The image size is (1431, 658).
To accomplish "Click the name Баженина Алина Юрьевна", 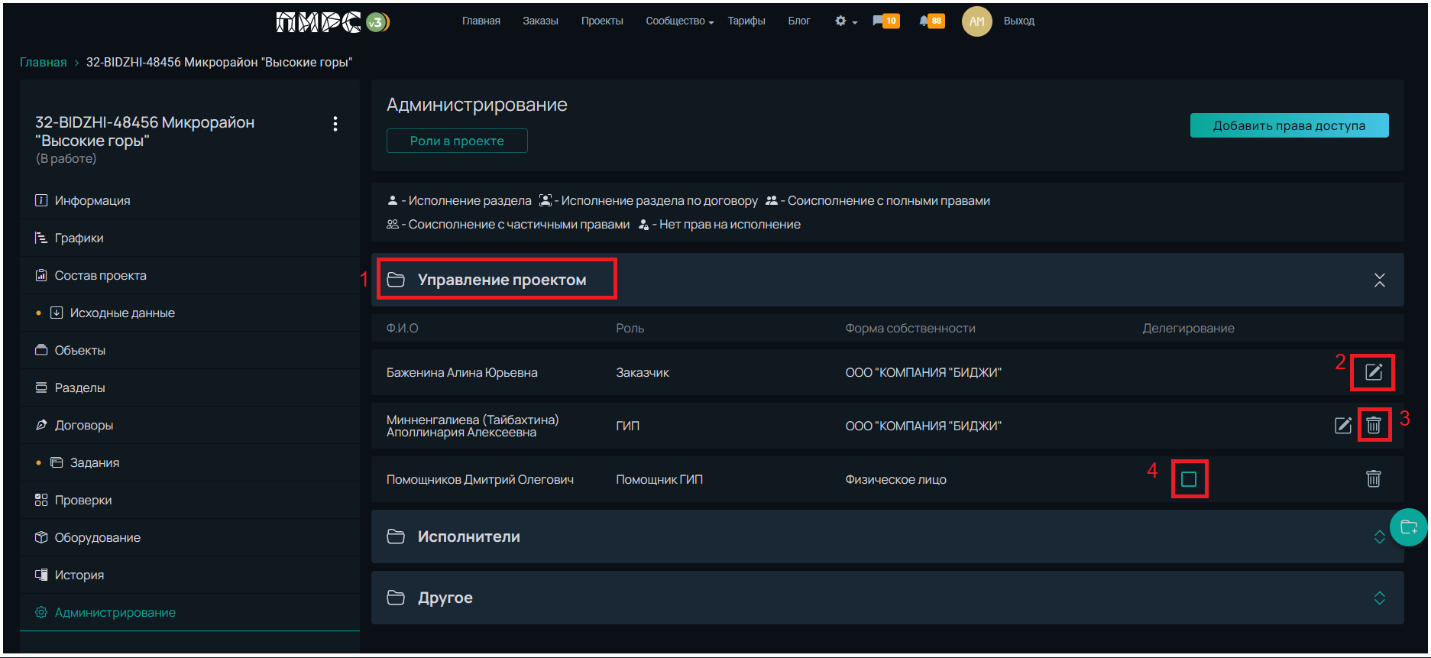I will coord(462,372).
